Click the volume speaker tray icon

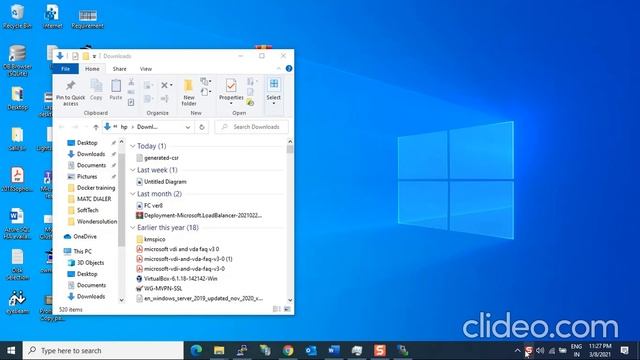click(540, 351)
